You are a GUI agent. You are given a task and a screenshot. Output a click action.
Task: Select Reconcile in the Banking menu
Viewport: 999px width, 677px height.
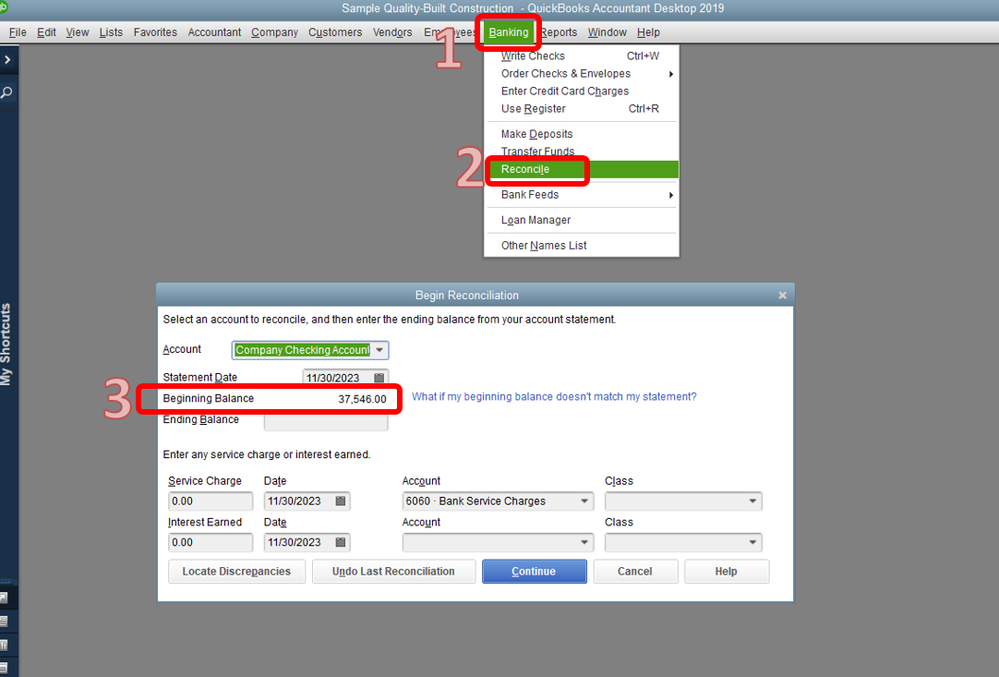[x=581, y=169]
